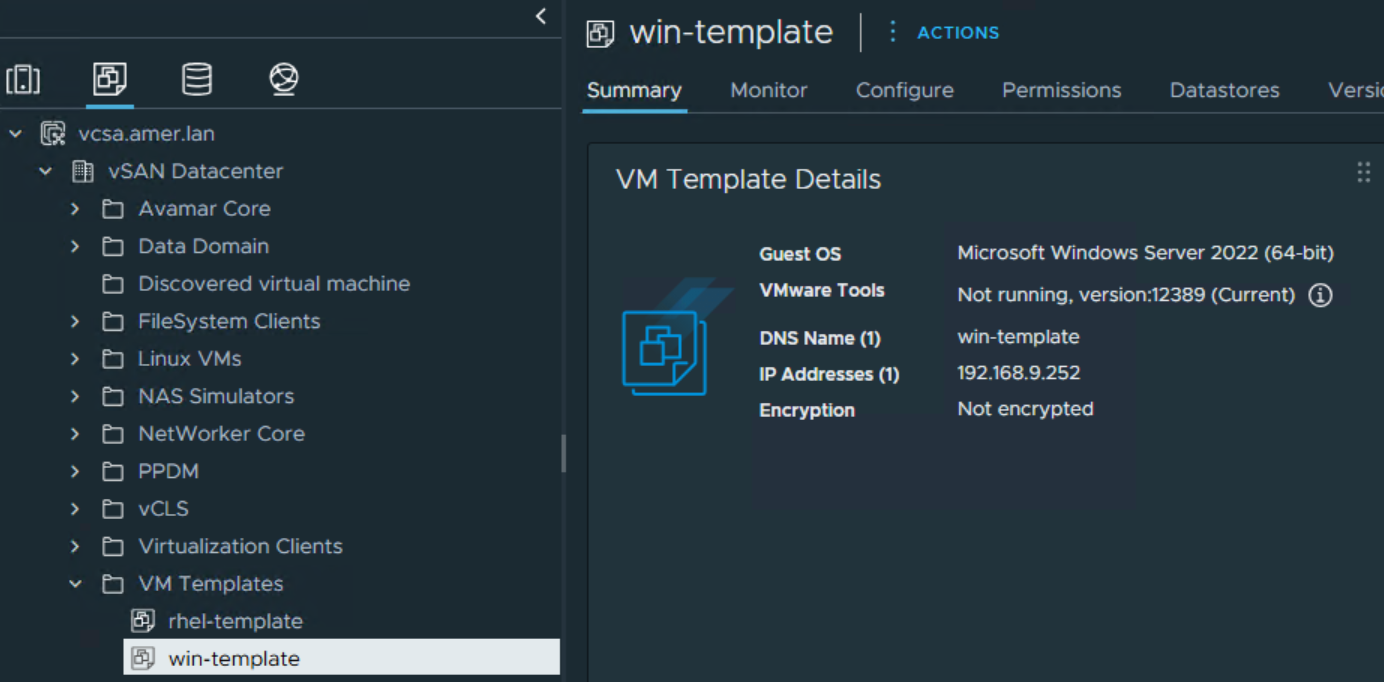The image size is (1384, 682).
Task: Click the scrollbar in the inventory tree
Action: [x=563, y=453]
